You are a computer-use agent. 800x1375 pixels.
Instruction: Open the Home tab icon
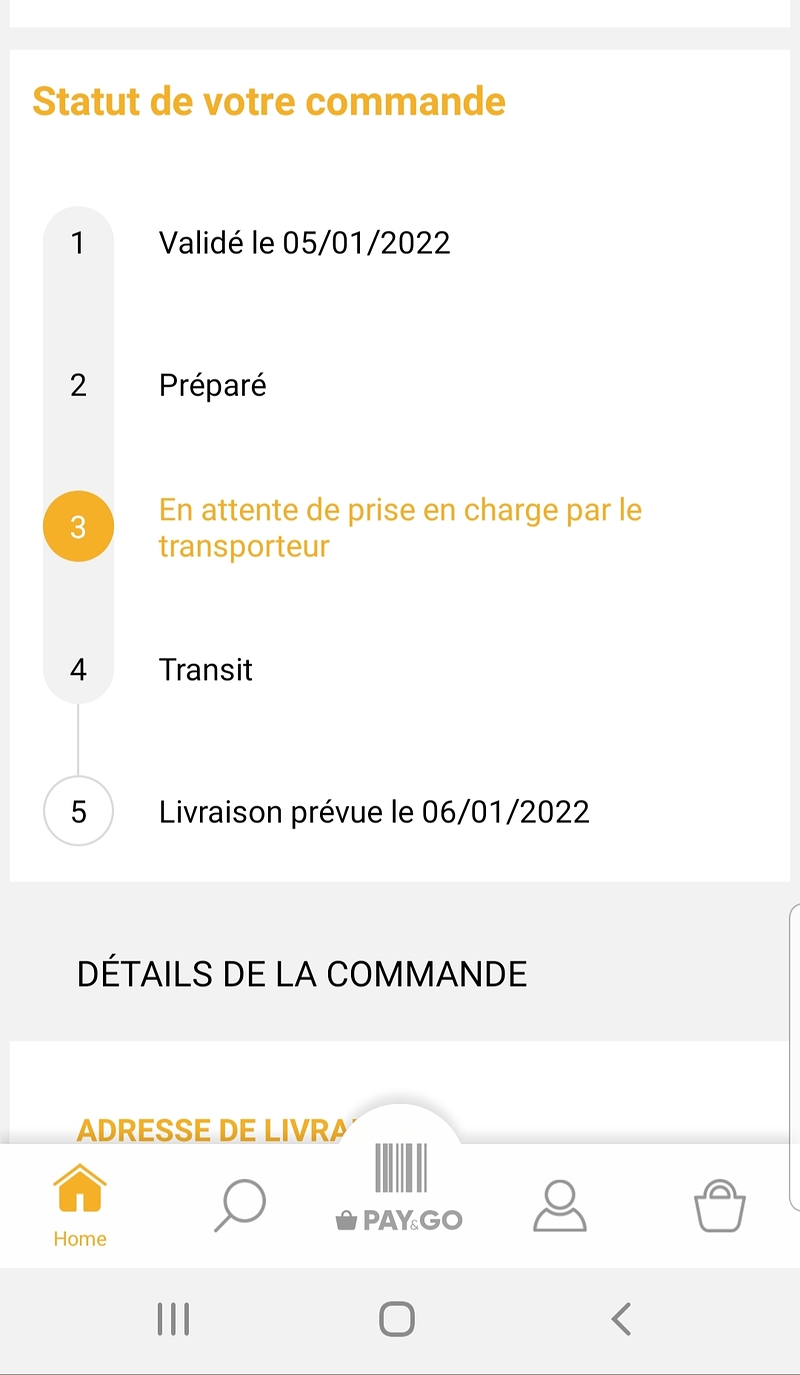pos(80,1189)
